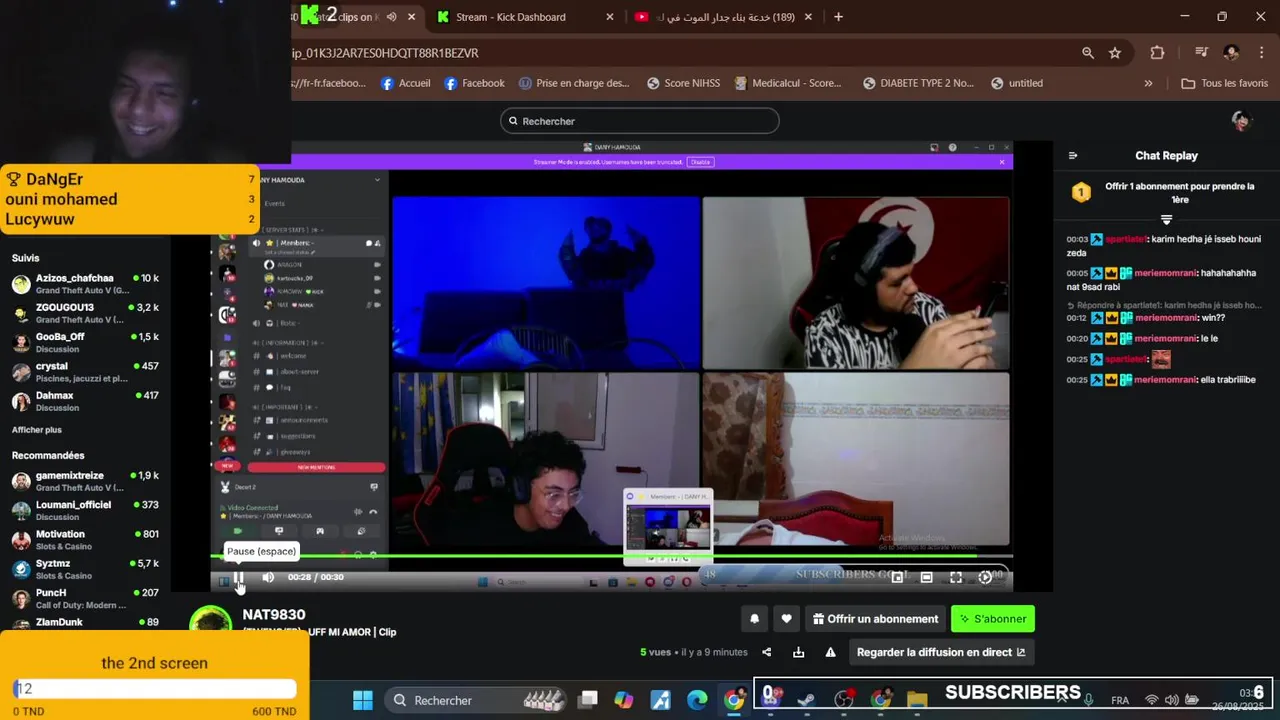Open the untitled bookmark
Image resolution: width=1280 pixels, height=720 pixels.
(1016, 84)
